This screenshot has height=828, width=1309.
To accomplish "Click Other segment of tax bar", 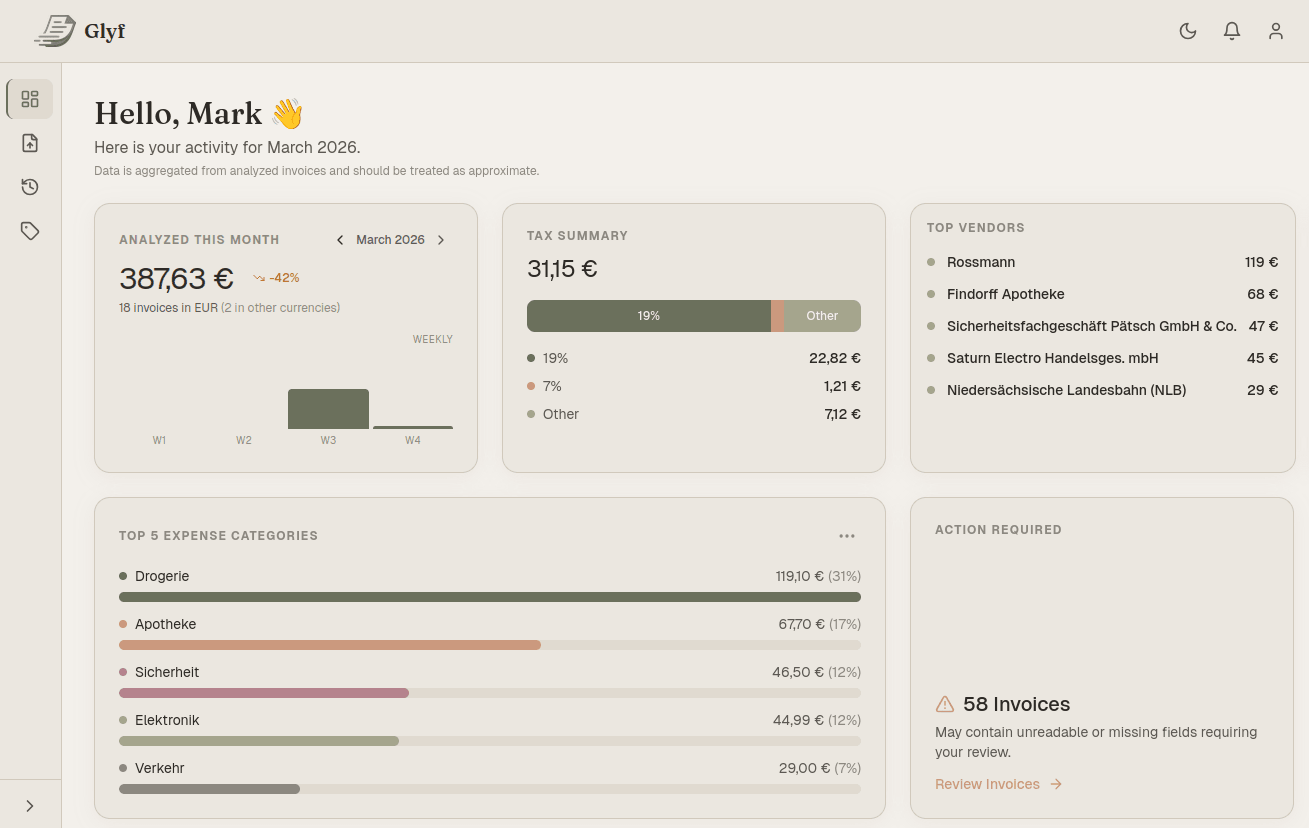I will click(822, 316).
